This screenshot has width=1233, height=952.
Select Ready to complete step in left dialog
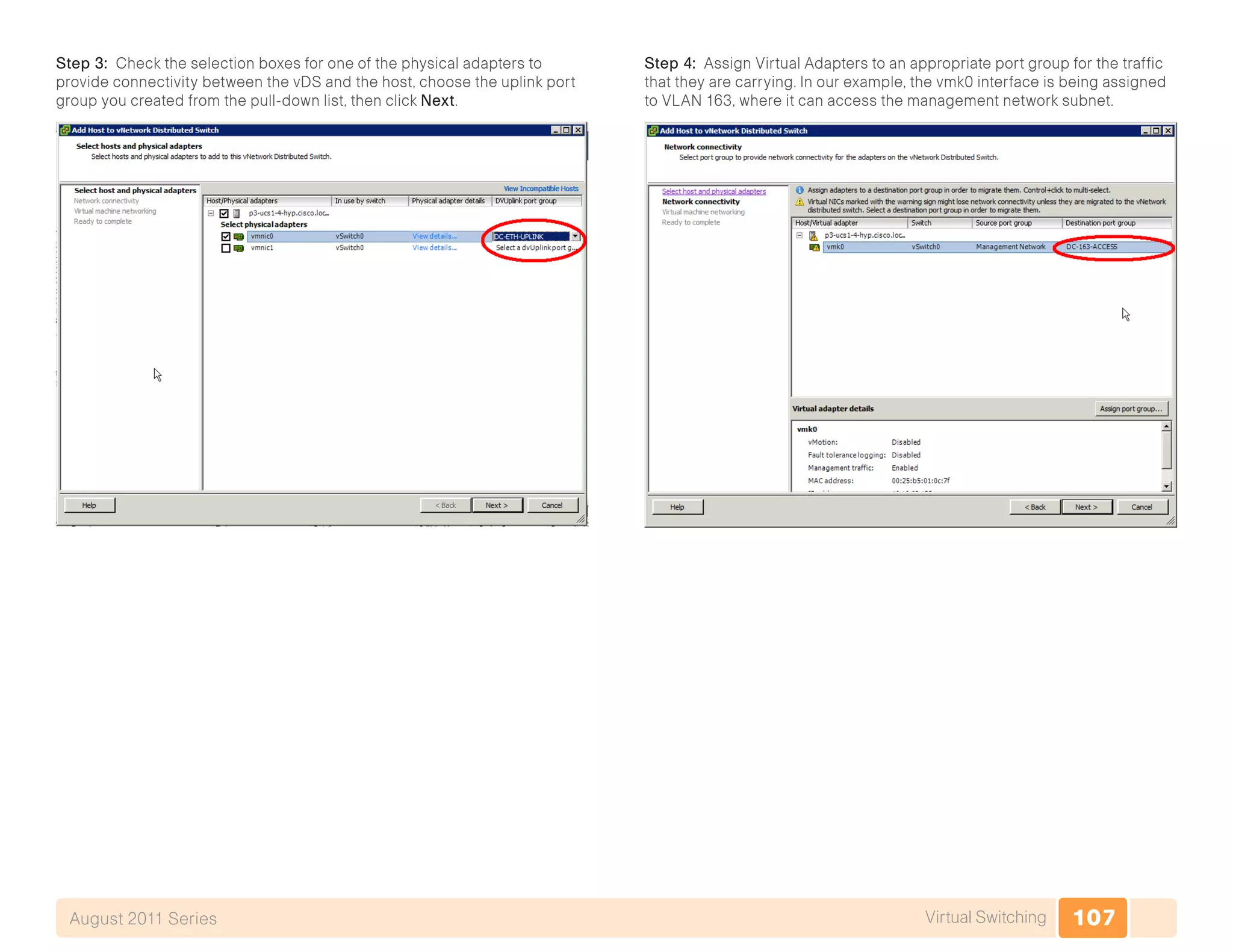[x=102, y=221]
